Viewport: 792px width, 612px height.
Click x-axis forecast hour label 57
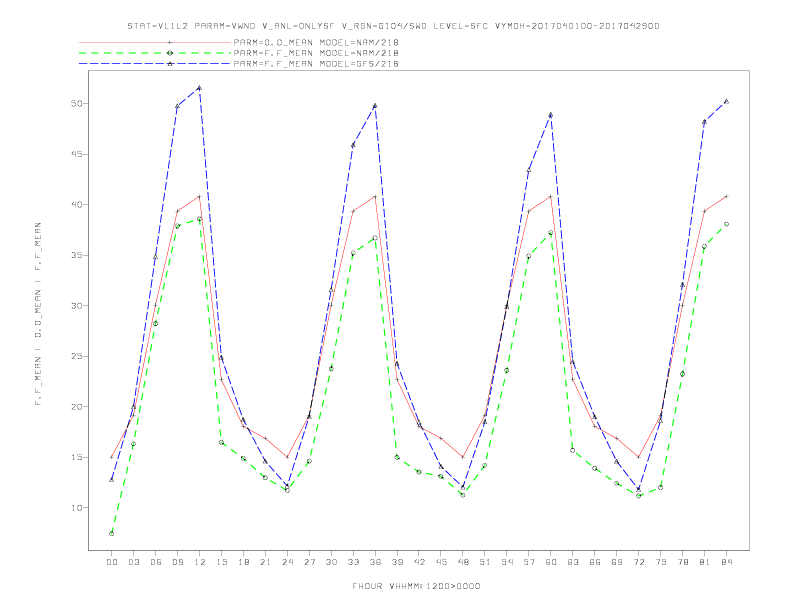[529, 562]
